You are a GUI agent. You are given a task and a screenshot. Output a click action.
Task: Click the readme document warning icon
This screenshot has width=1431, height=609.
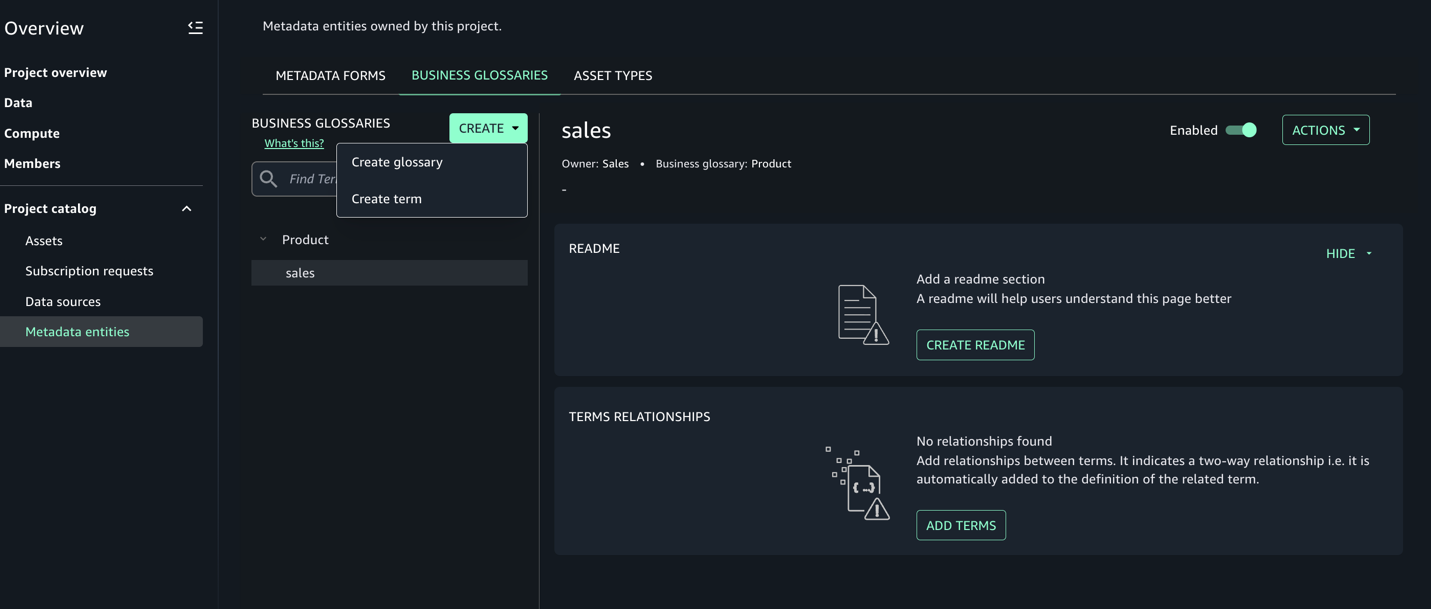point(862,314)
